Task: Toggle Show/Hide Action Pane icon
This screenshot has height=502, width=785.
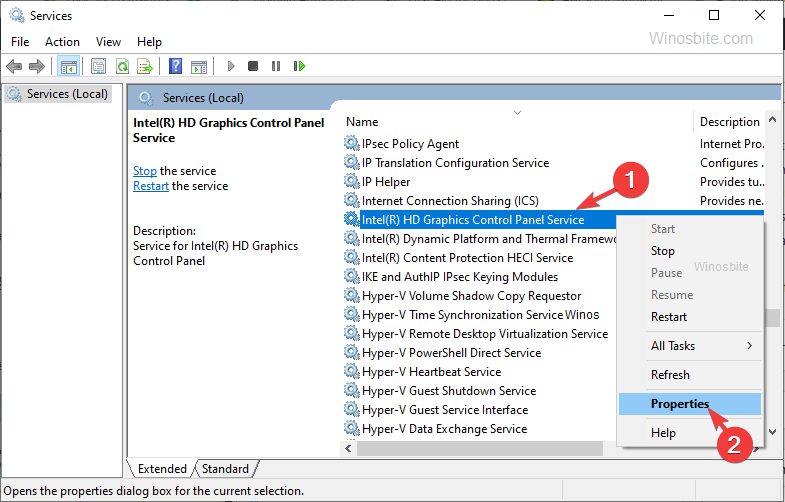Action: pos(199,66)
